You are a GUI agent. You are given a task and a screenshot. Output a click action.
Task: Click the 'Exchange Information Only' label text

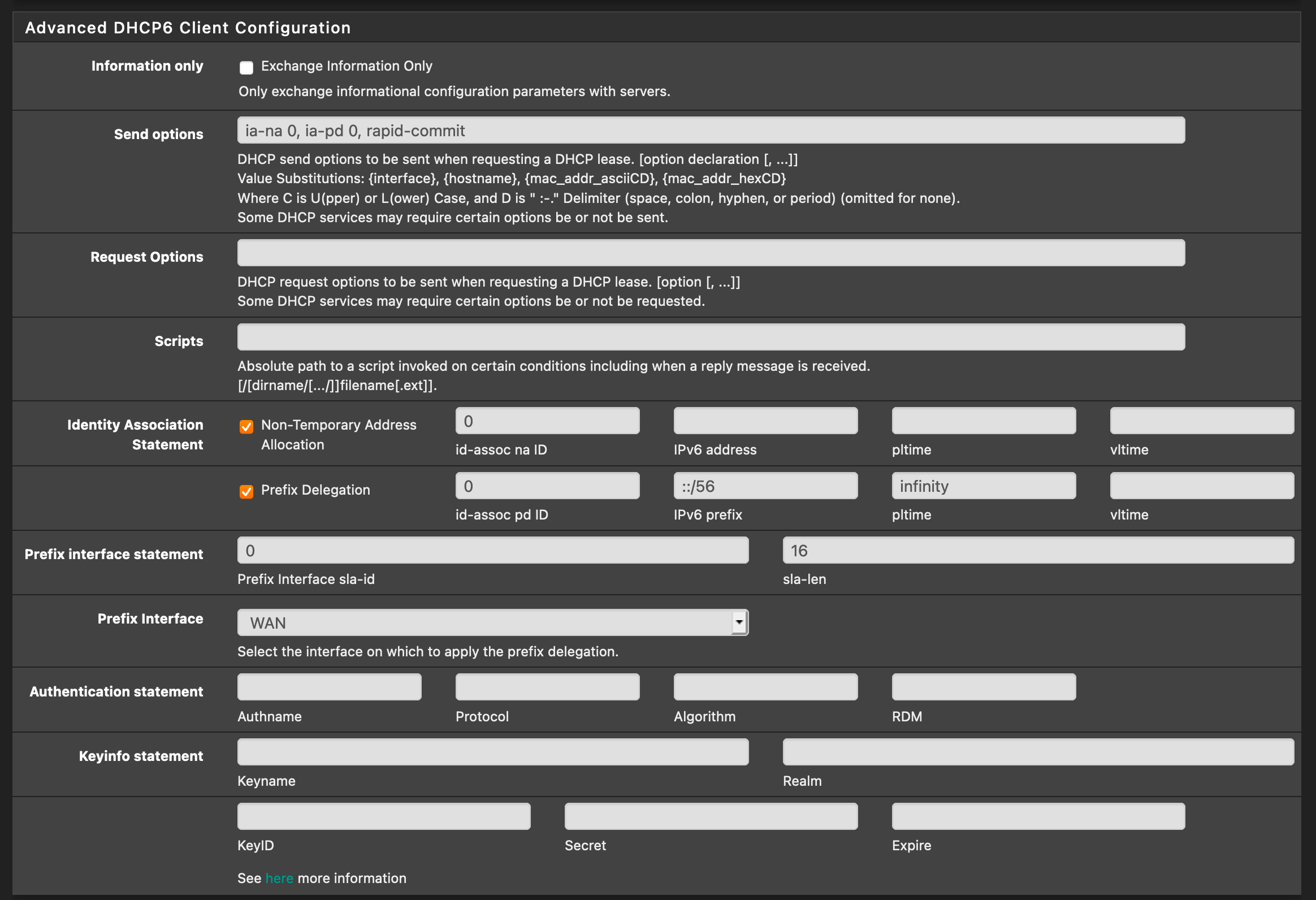[347, 66]
